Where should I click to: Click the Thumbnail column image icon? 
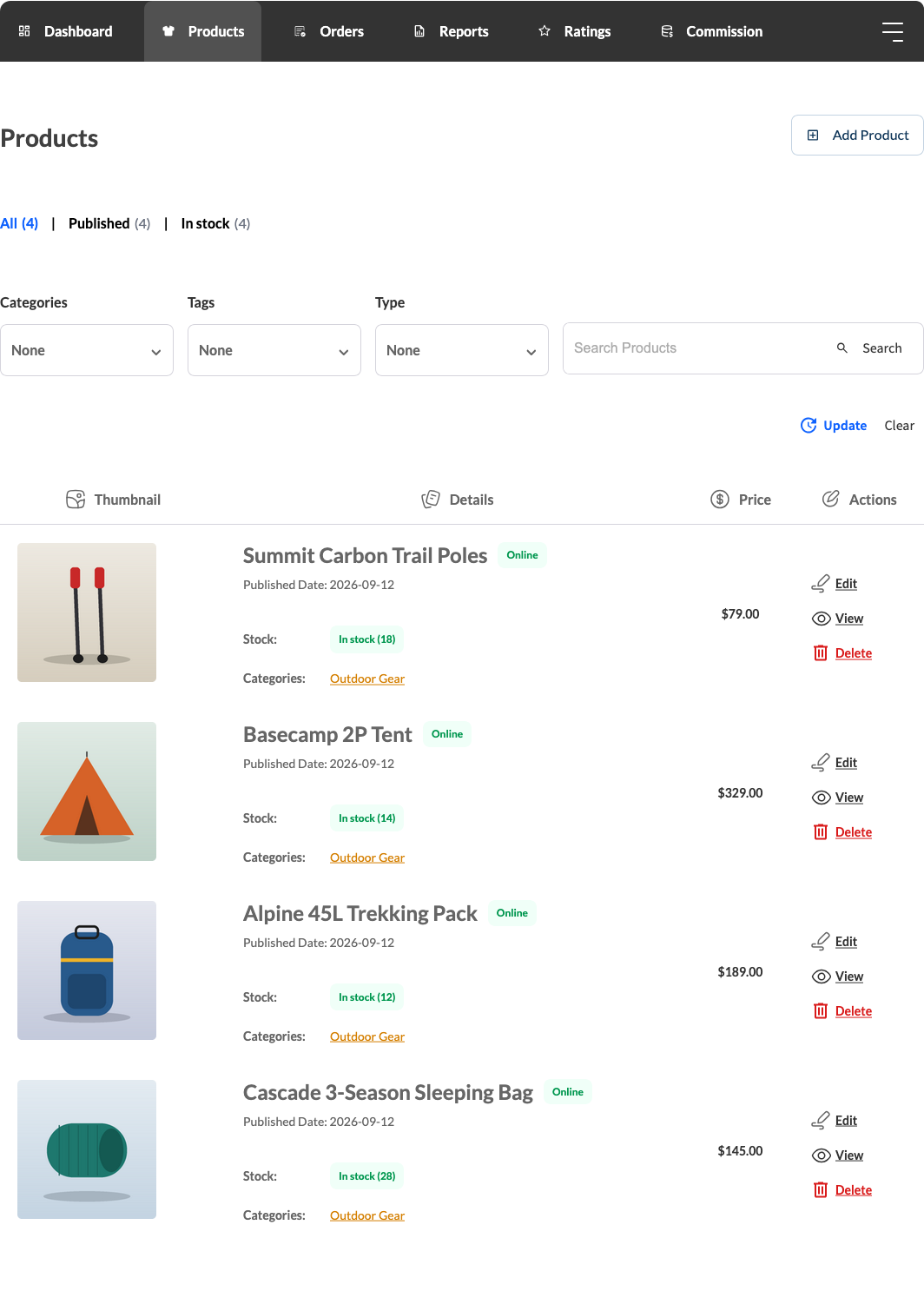[76, 500]
